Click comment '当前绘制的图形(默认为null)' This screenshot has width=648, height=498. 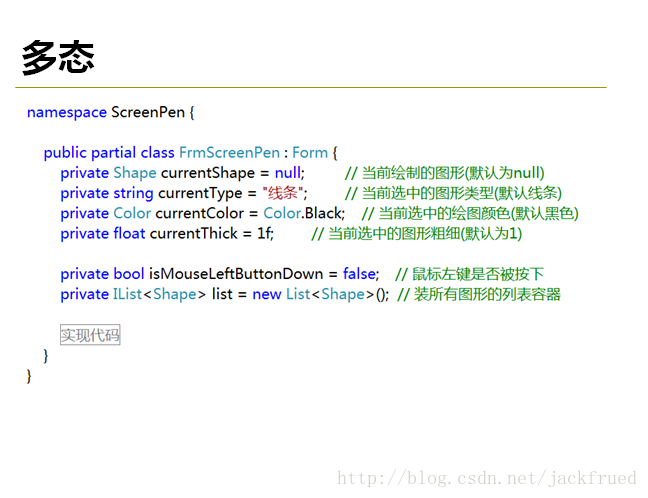click(x=453, y=173)
